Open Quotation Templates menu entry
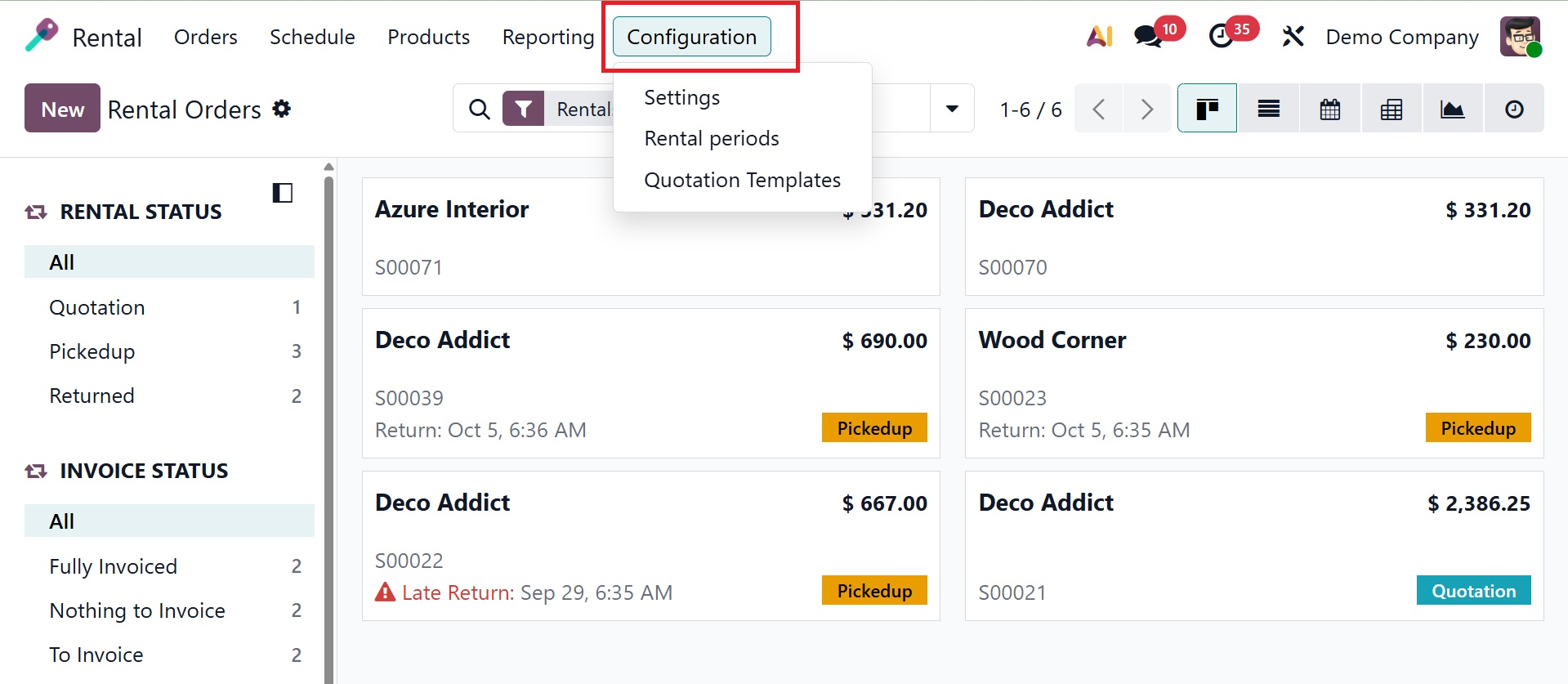Image resolution: width=1568 pixels, height=684 pixels. 742,180
